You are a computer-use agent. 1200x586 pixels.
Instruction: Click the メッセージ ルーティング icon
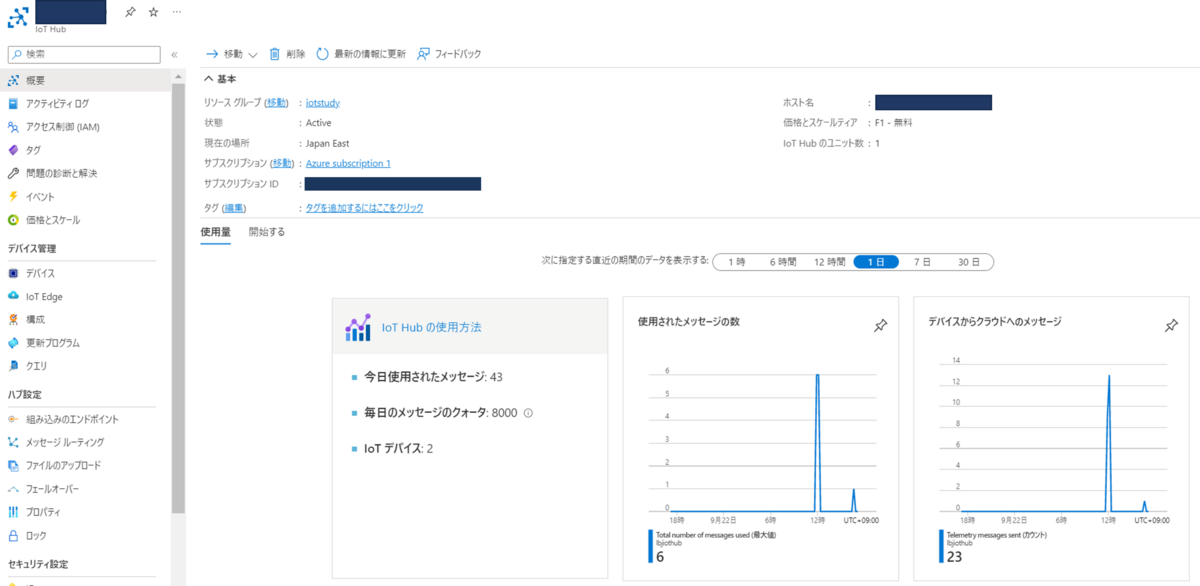pos(13,442)
